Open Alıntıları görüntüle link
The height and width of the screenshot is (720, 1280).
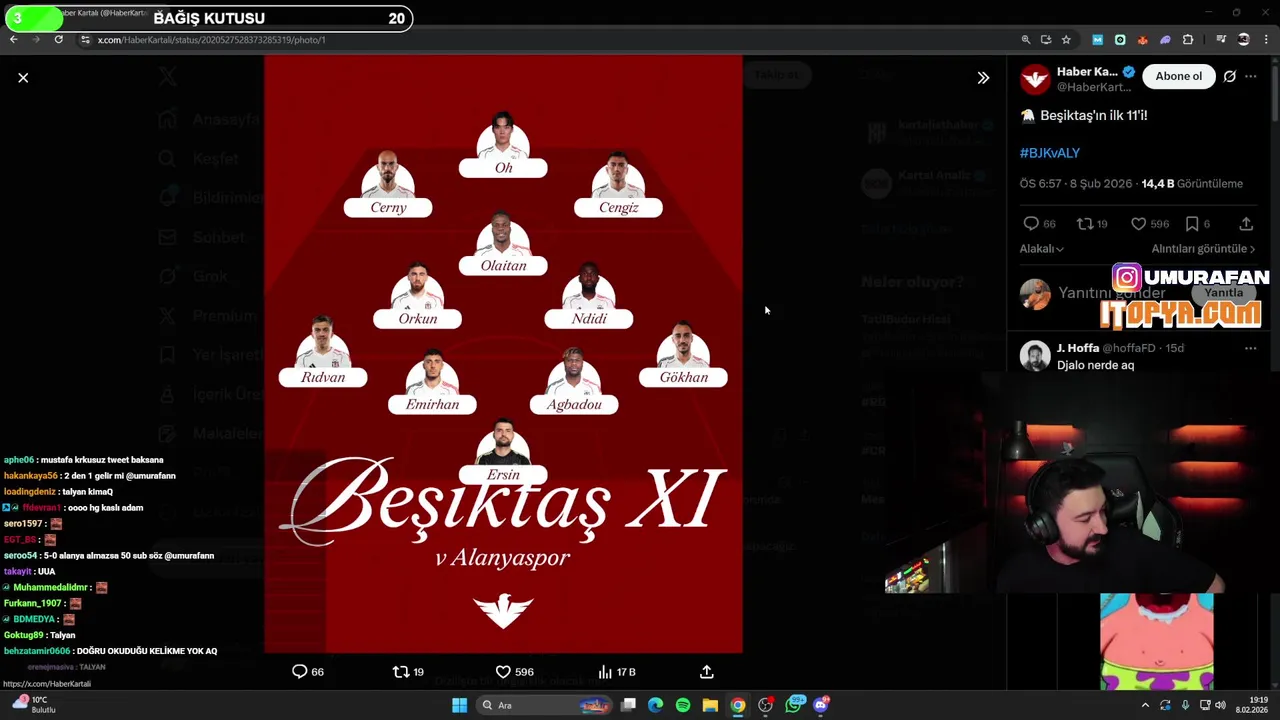pos(1203,248)
